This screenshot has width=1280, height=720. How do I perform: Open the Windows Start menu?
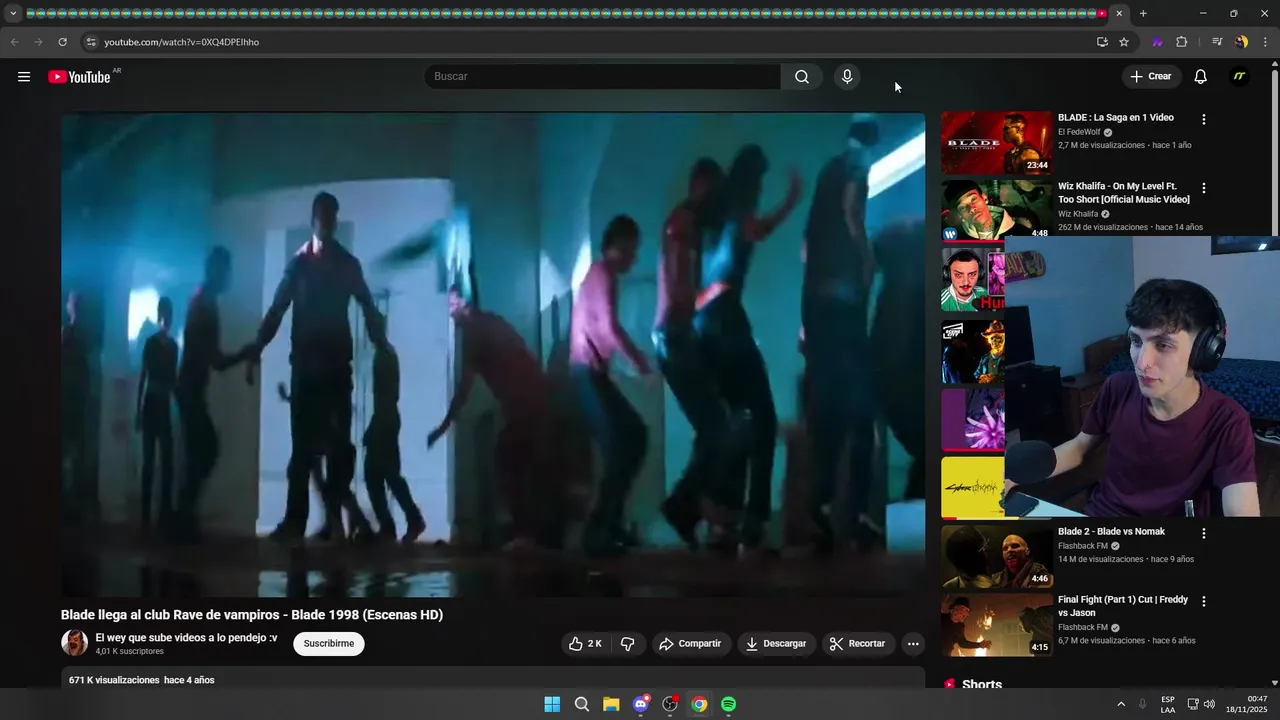click(552, 704)
